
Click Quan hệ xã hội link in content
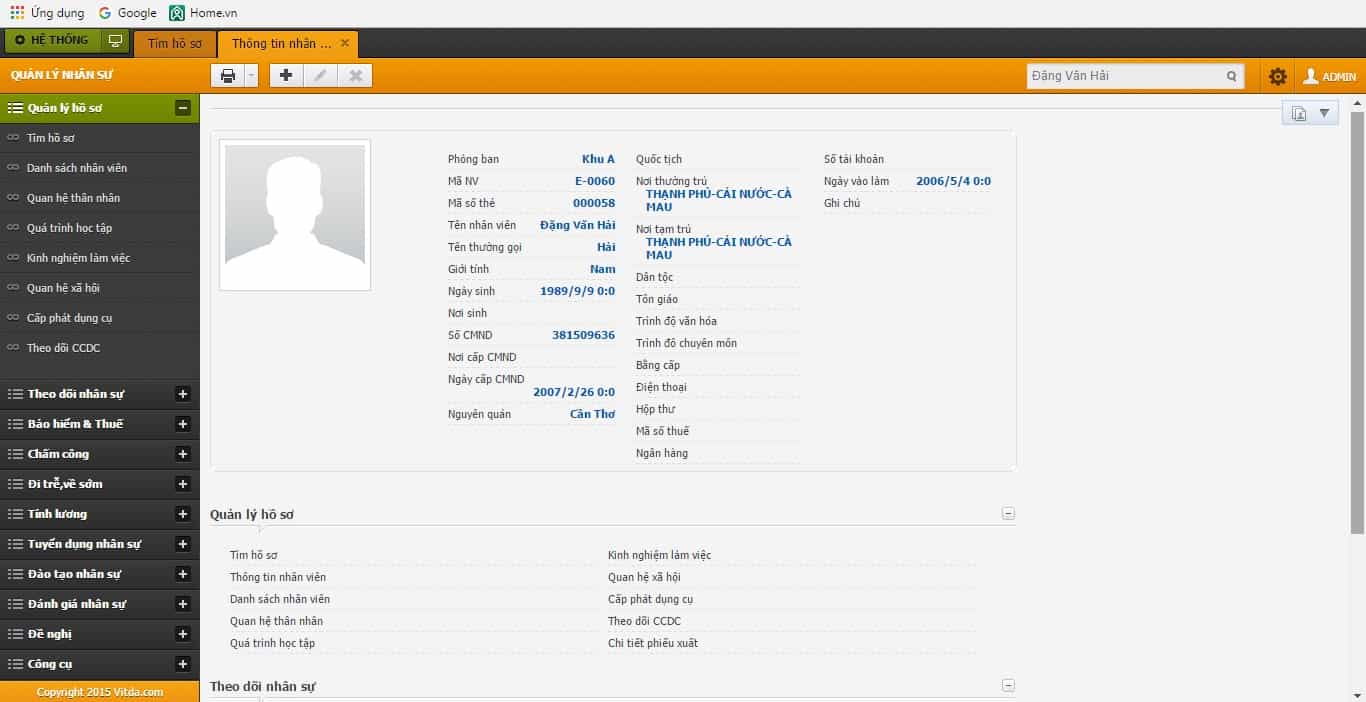644,577
